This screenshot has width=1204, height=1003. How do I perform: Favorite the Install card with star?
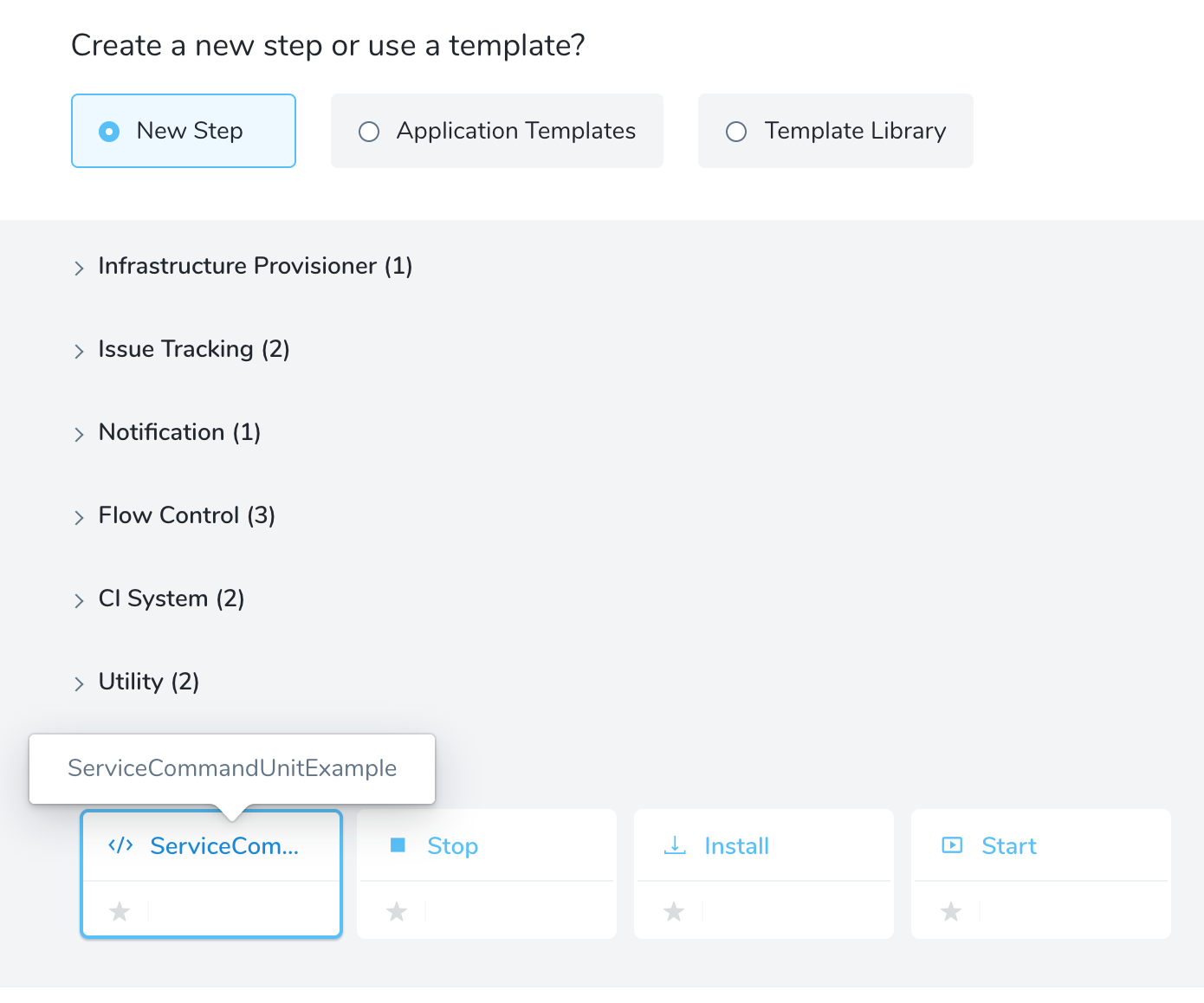(x=674, y=911)
